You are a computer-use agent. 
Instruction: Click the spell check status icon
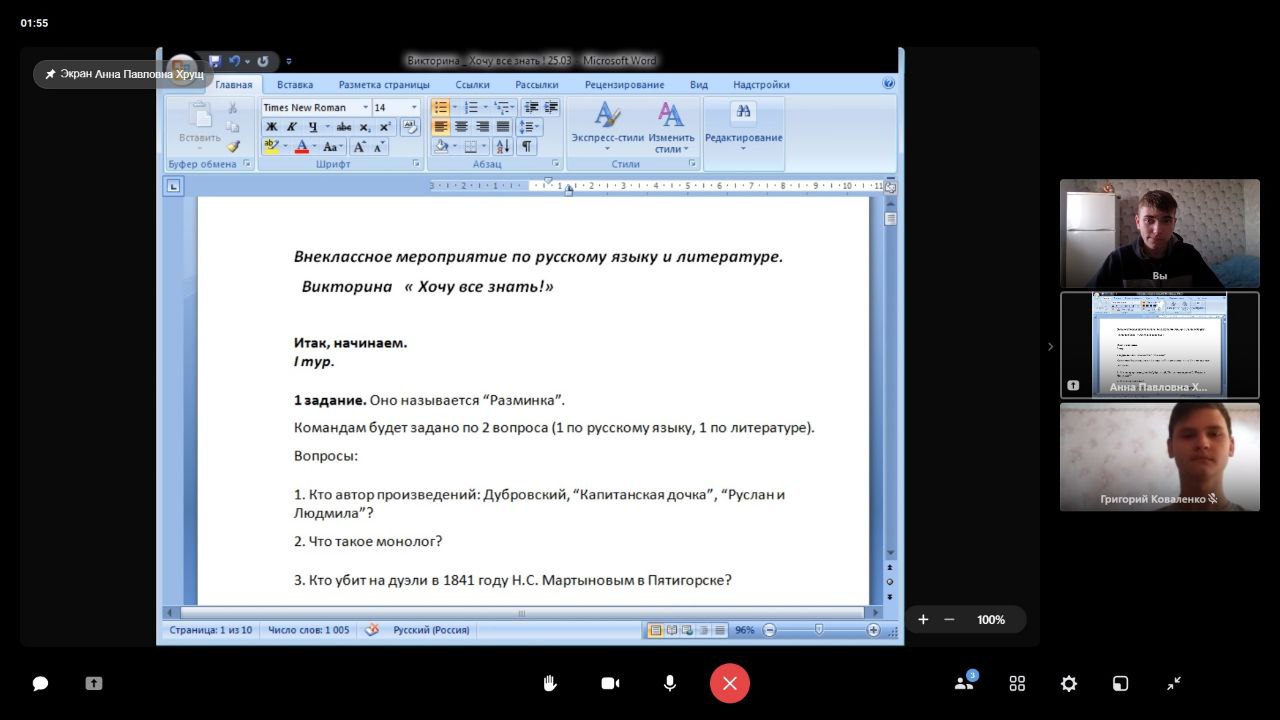coord(372,630)
